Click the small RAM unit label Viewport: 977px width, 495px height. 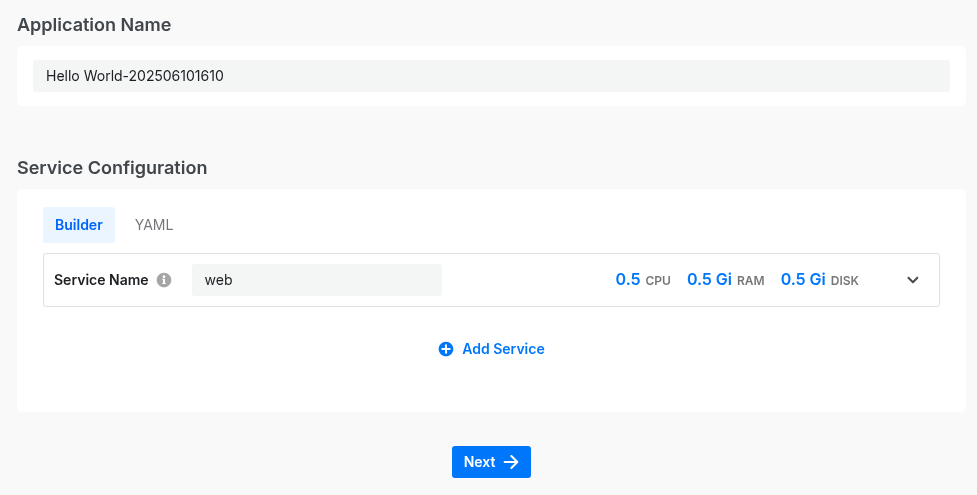point(751,281)
